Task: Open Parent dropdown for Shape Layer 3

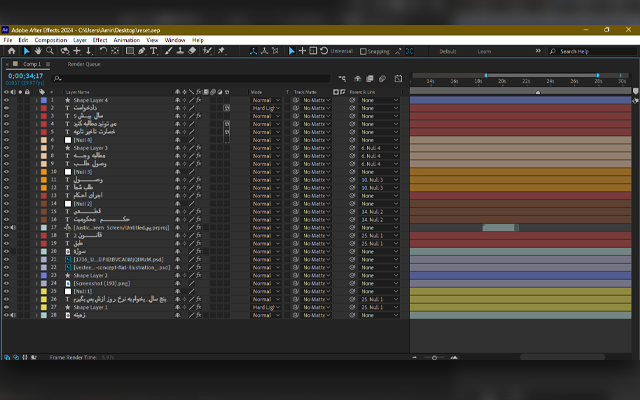Action: 379,148
